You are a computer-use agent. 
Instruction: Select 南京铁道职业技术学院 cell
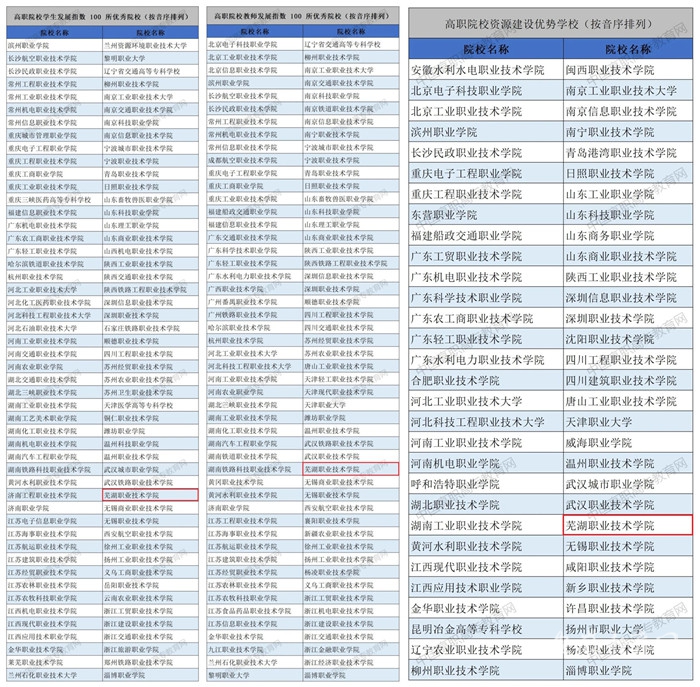[x=351, y=108]
